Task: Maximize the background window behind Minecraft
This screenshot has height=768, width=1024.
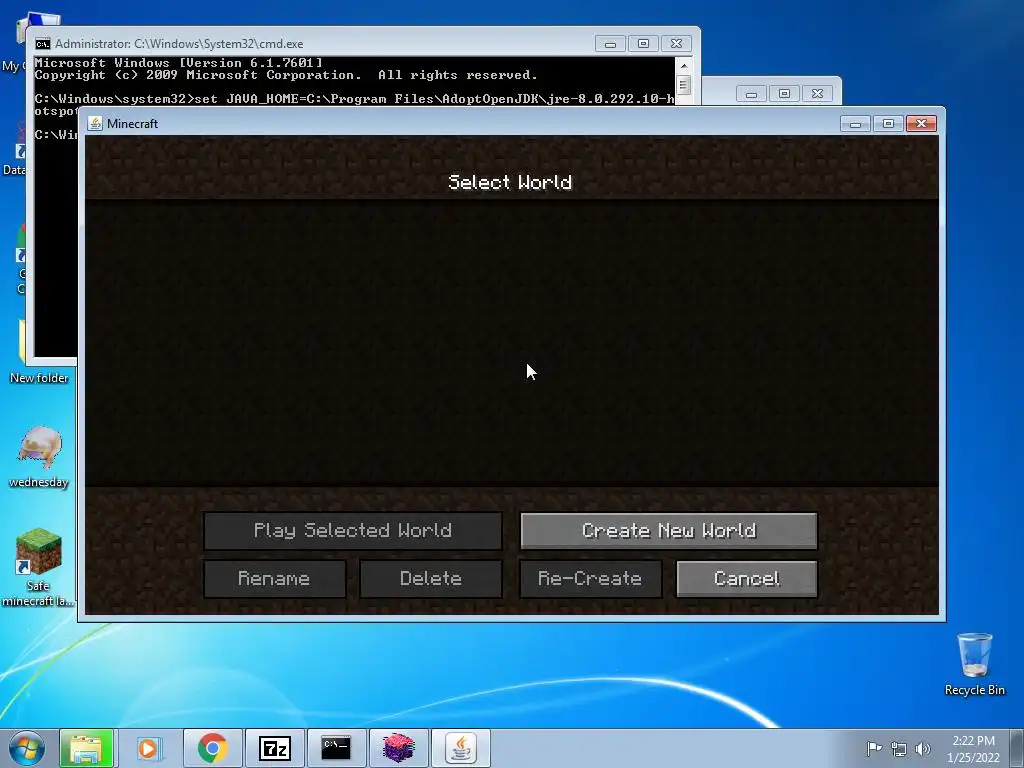Action: tap(784, 94)
